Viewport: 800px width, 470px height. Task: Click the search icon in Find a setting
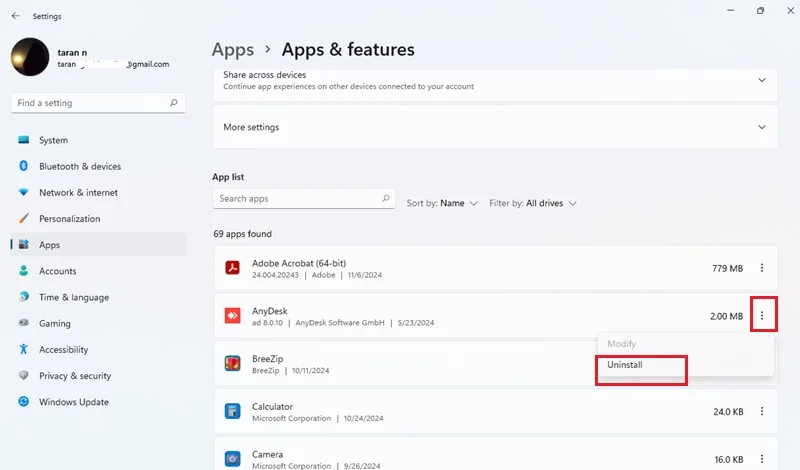(x=173, y=103)
